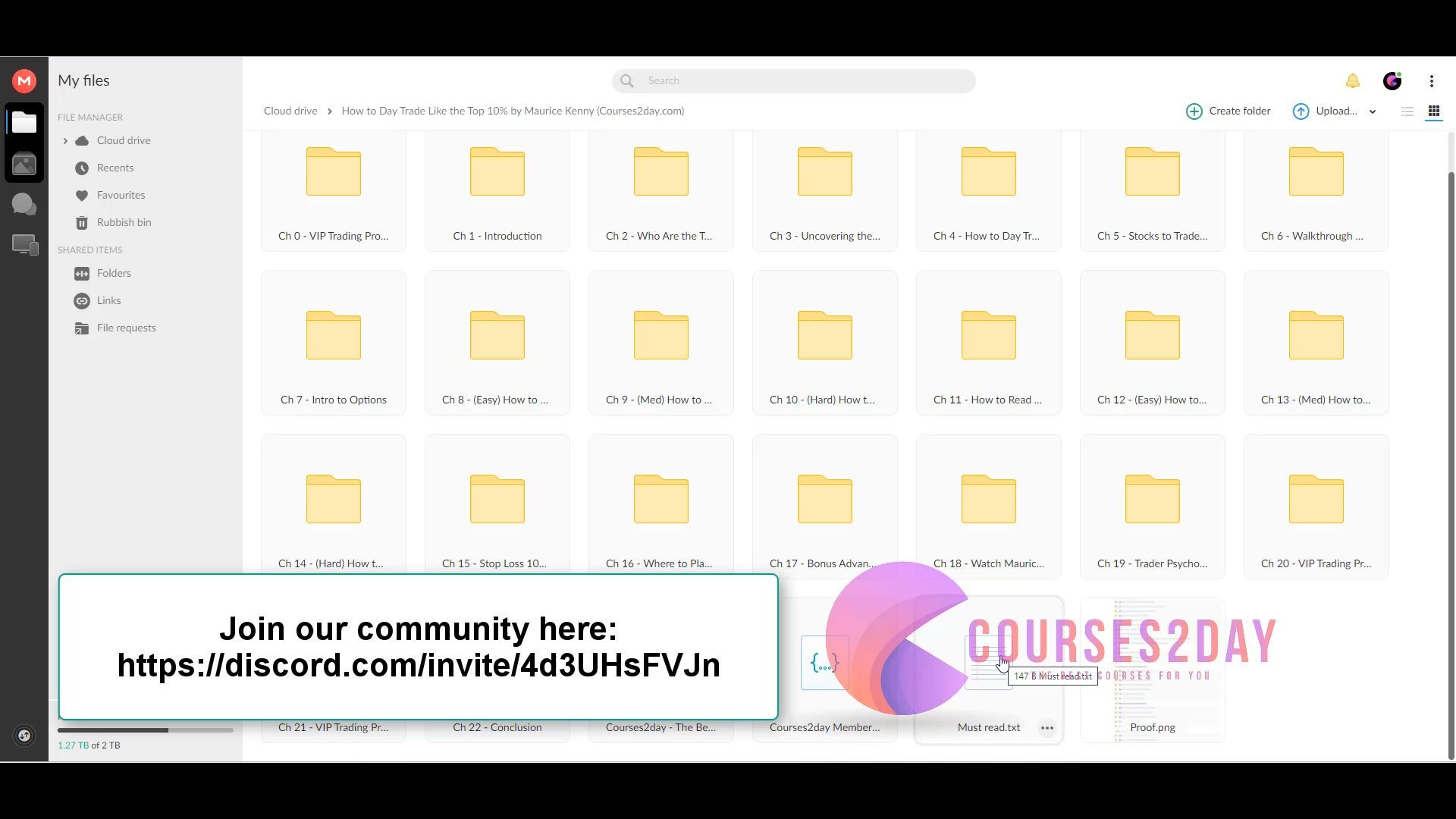Image resolution: width=1456 pixels, height=819 pixels.
Task: Open the Chat section in sidebar rail
Action: pos(24,204)
